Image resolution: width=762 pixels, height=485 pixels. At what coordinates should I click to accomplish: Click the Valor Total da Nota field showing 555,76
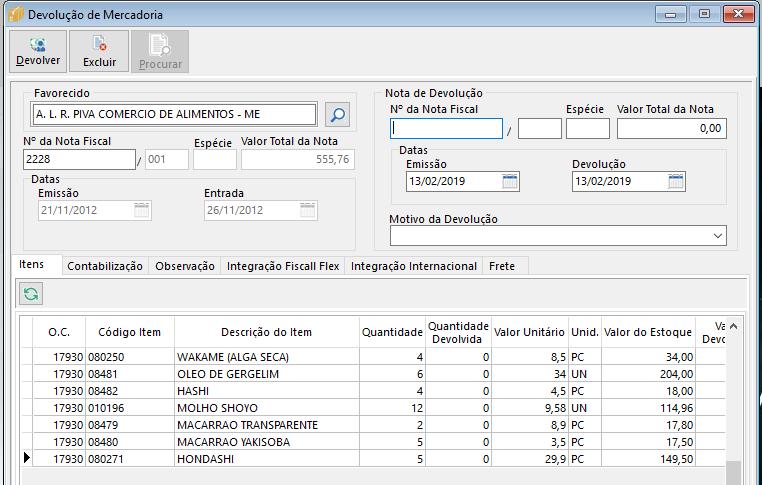298,159
